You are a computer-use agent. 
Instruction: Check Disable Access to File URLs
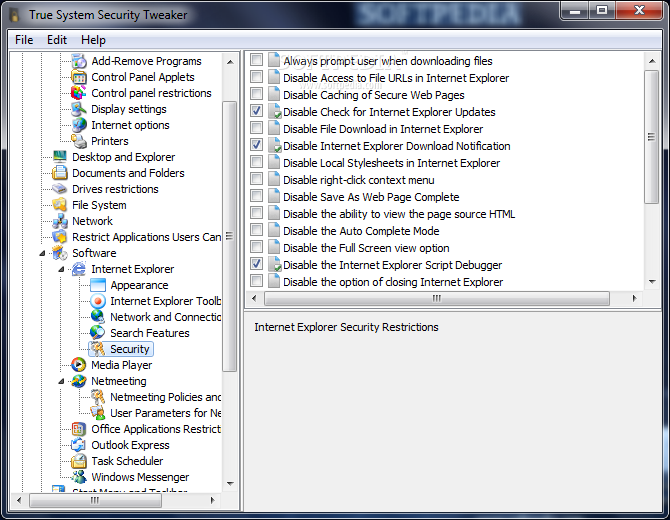click(256, 76)
